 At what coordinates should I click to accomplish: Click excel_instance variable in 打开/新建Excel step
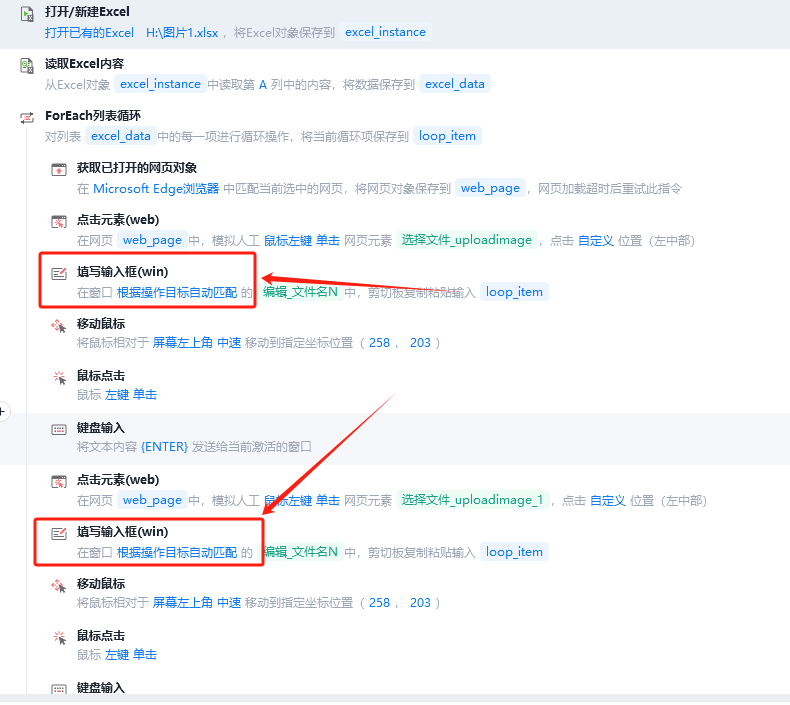[385, 32]
